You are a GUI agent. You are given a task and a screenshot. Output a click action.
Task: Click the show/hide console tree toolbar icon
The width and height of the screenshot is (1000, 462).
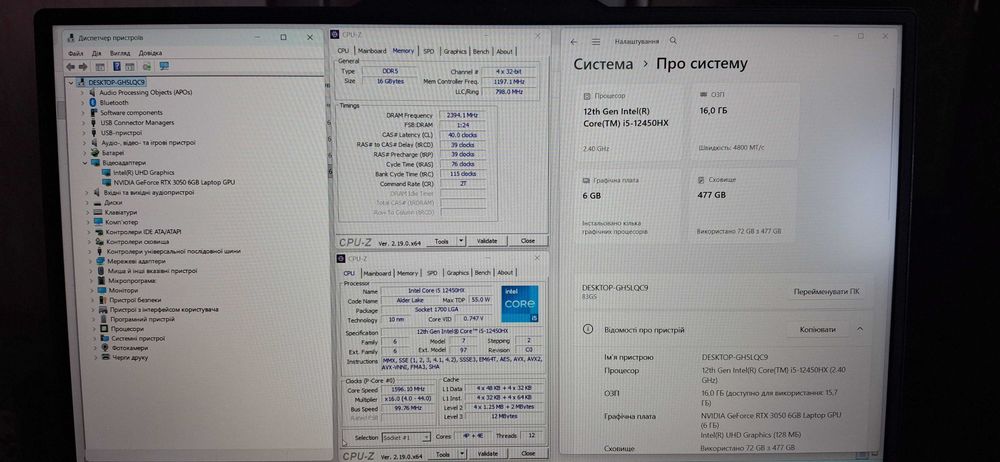click(100, 66)
